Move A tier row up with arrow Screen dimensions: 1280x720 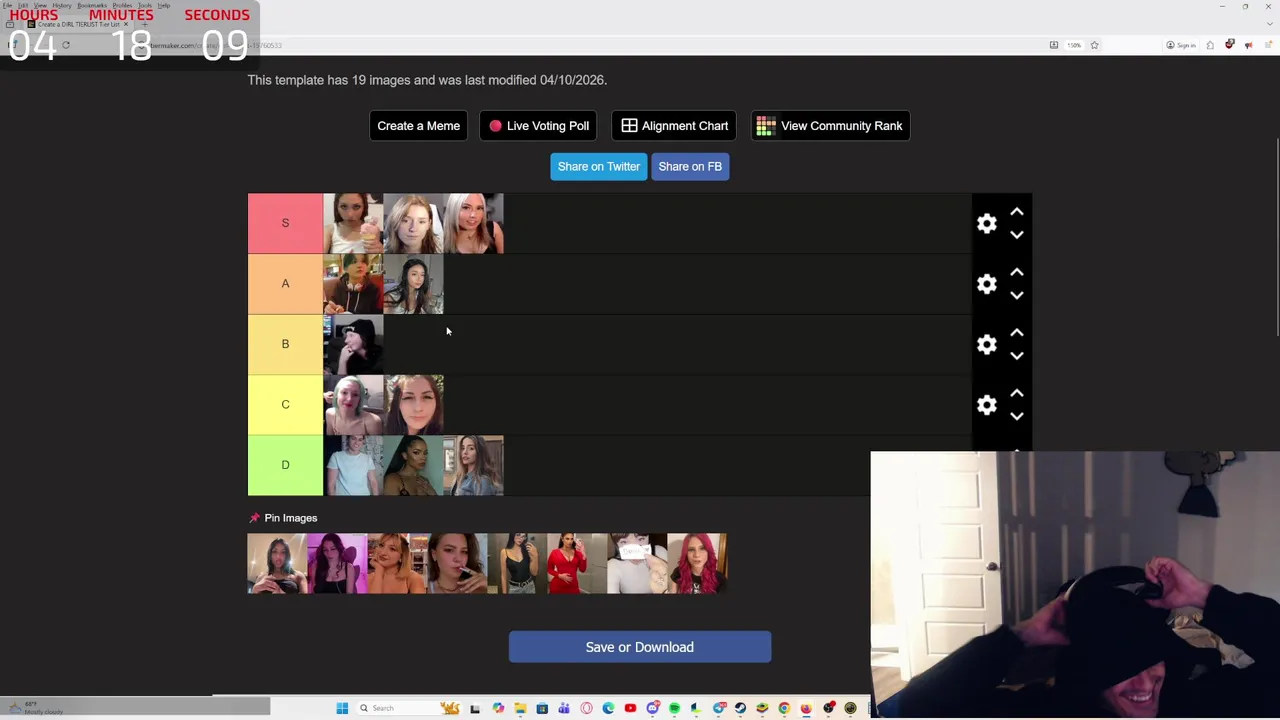tap(1017, 272)
